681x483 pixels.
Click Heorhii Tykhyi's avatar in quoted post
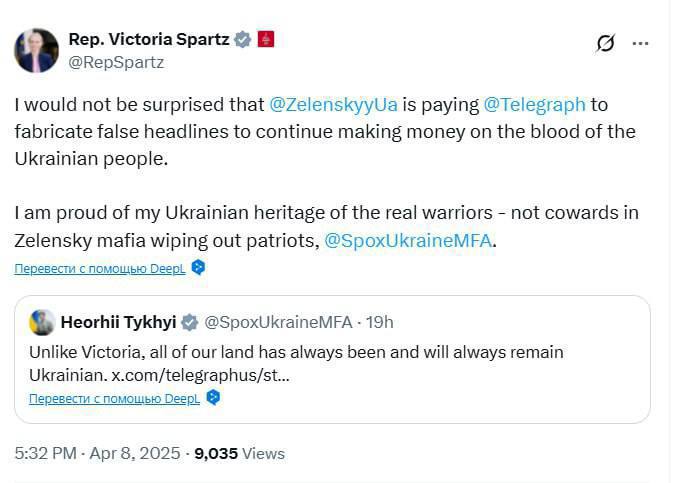42,322
